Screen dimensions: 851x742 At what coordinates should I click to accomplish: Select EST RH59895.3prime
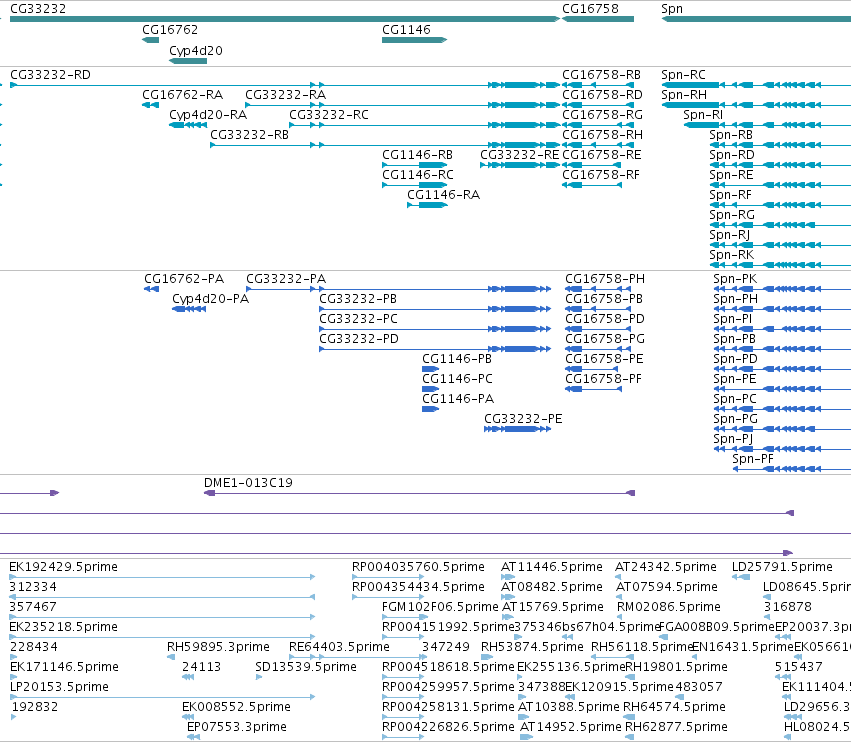(x=218, y=648)
